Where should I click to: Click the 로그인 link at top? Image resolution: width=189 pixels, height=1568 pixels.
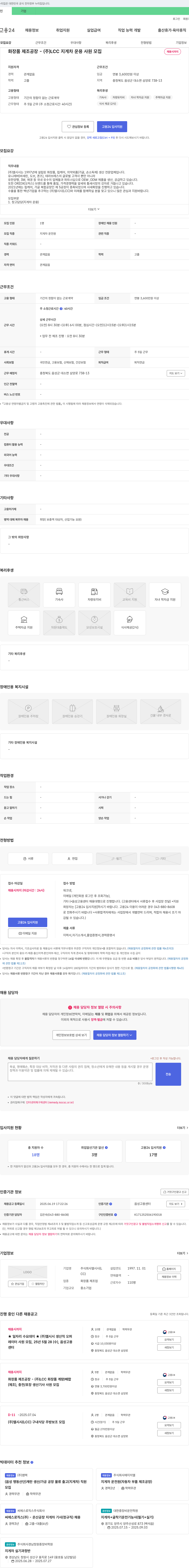pyautogui.click(x=176, y=19)
